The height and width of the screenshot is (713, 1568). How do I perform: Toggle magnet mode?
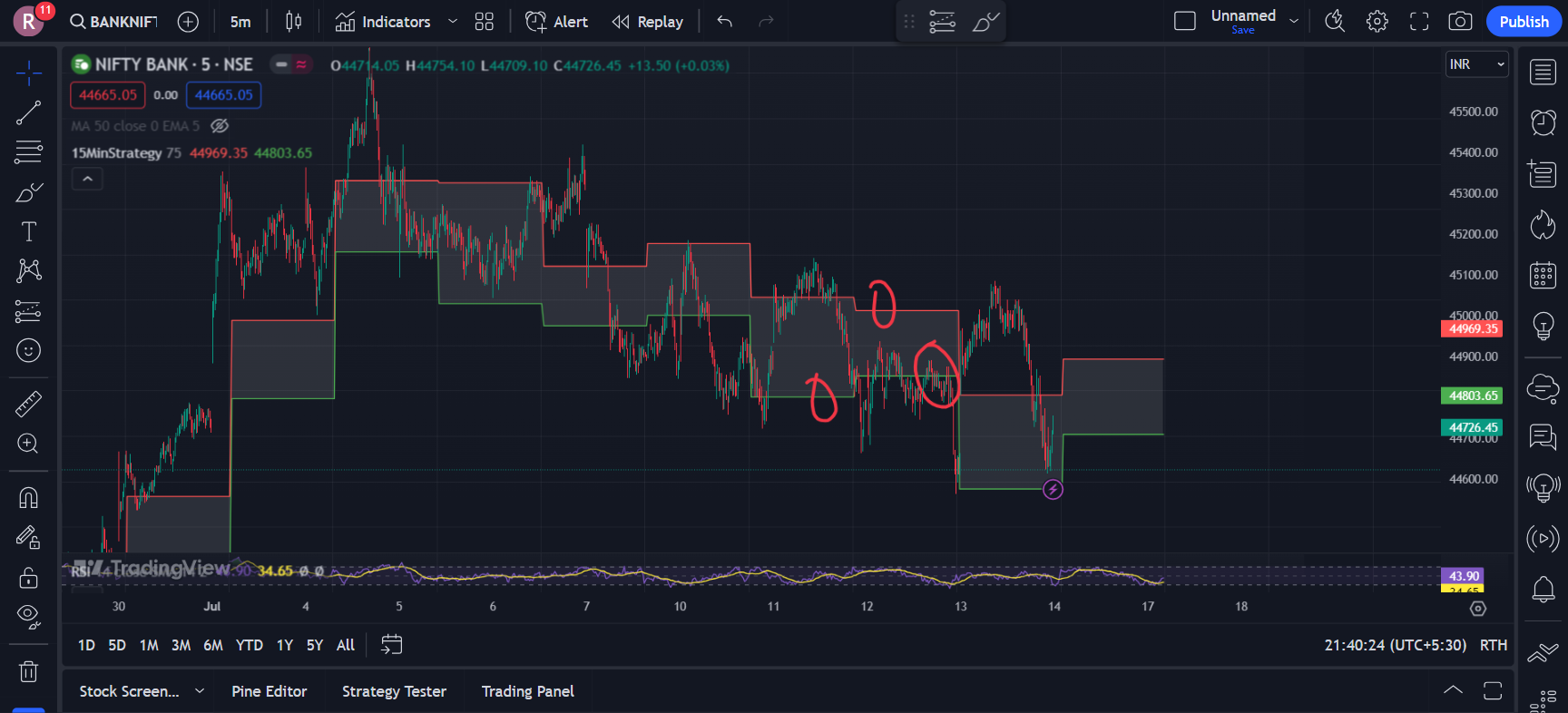click(28, 497)
